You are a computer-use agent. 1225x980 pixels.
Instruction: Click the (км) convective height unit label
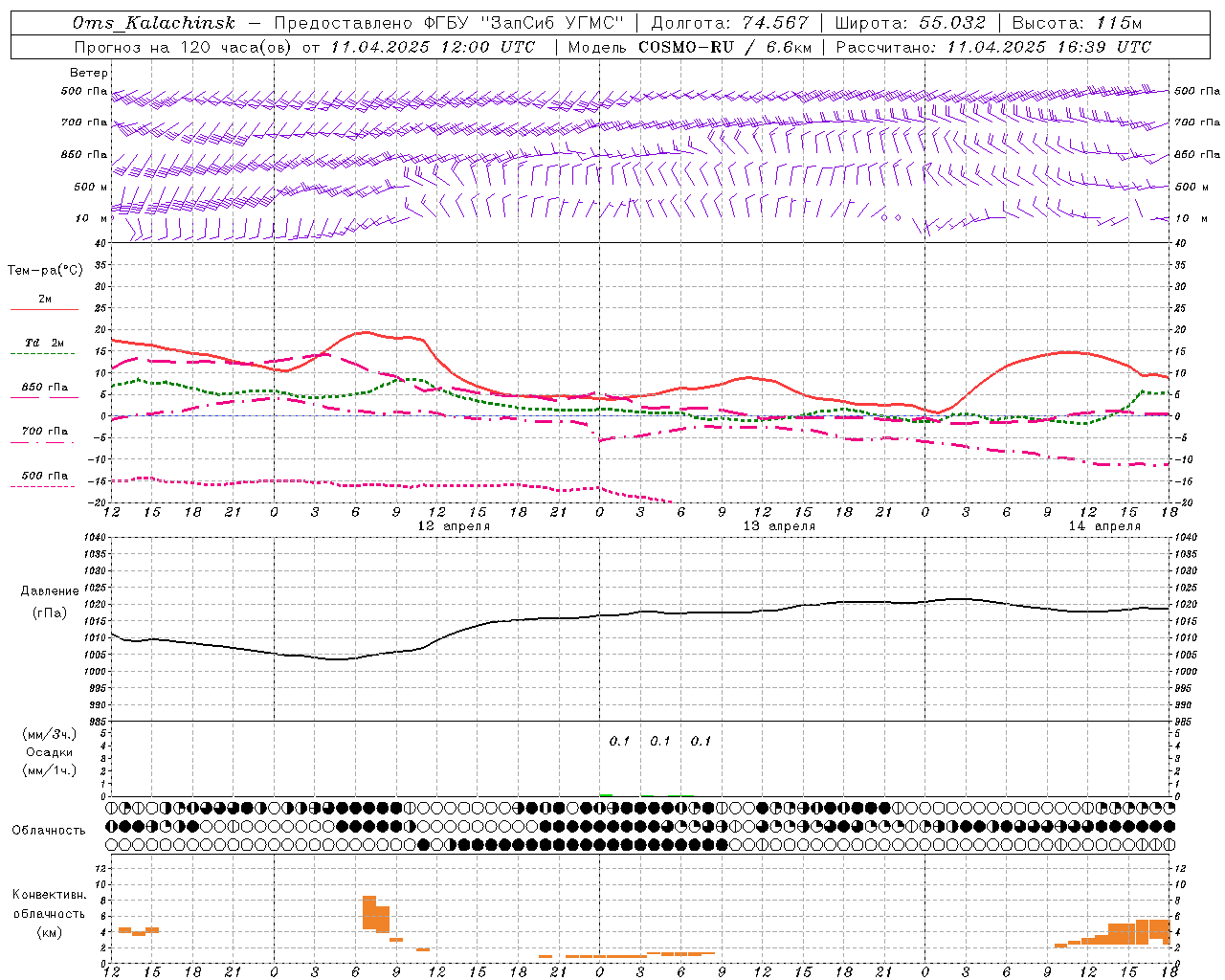coord(50,932)
